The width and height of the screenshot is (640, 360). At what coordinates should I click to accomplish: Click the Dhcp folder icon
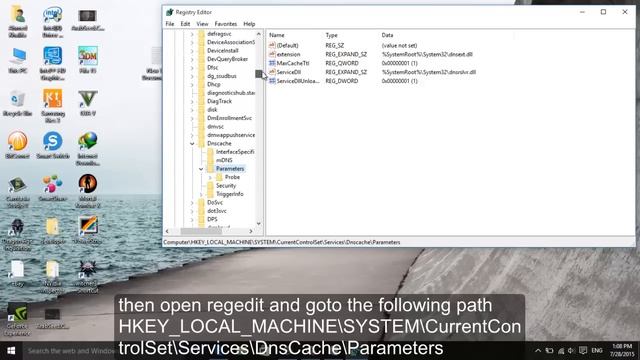pyautogui.click(x=201, y=84)
